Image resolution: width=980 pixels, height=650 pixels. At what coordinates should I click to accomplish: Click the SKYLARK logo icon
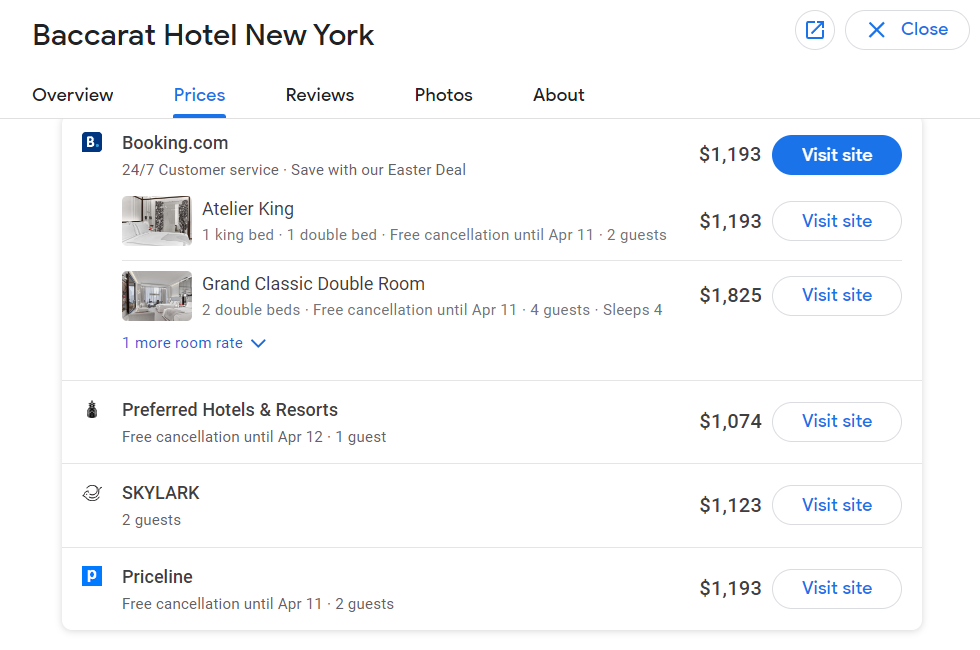[x=92, y=492]
